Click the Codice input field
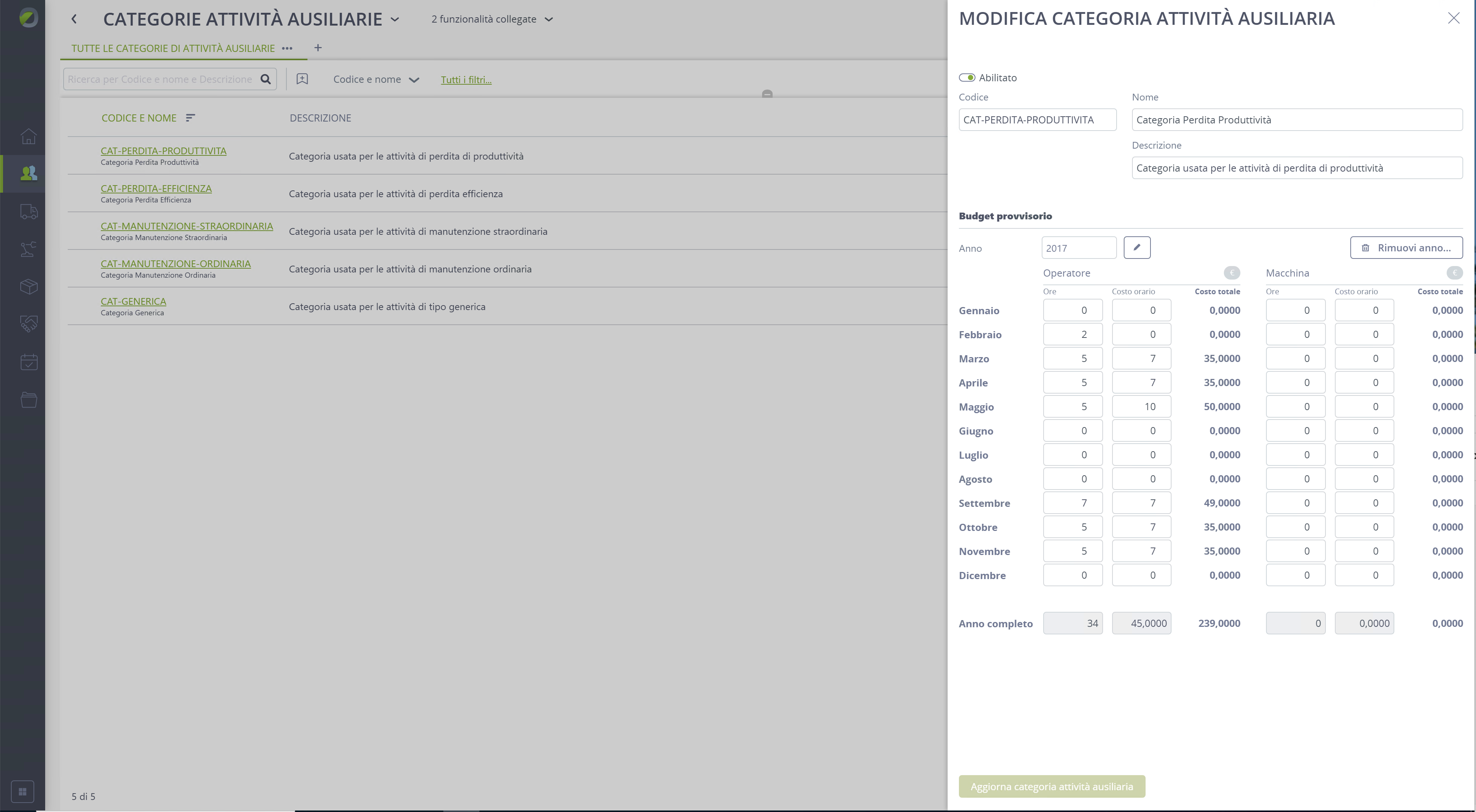The height and width of the screenshot is (812, 1476). 1037,120
